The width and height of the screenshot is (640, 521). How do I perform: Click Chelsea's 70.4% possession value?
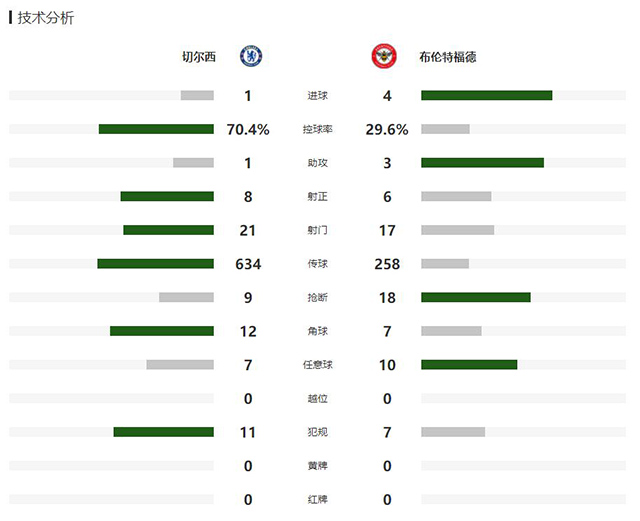(x=248, y=129)
